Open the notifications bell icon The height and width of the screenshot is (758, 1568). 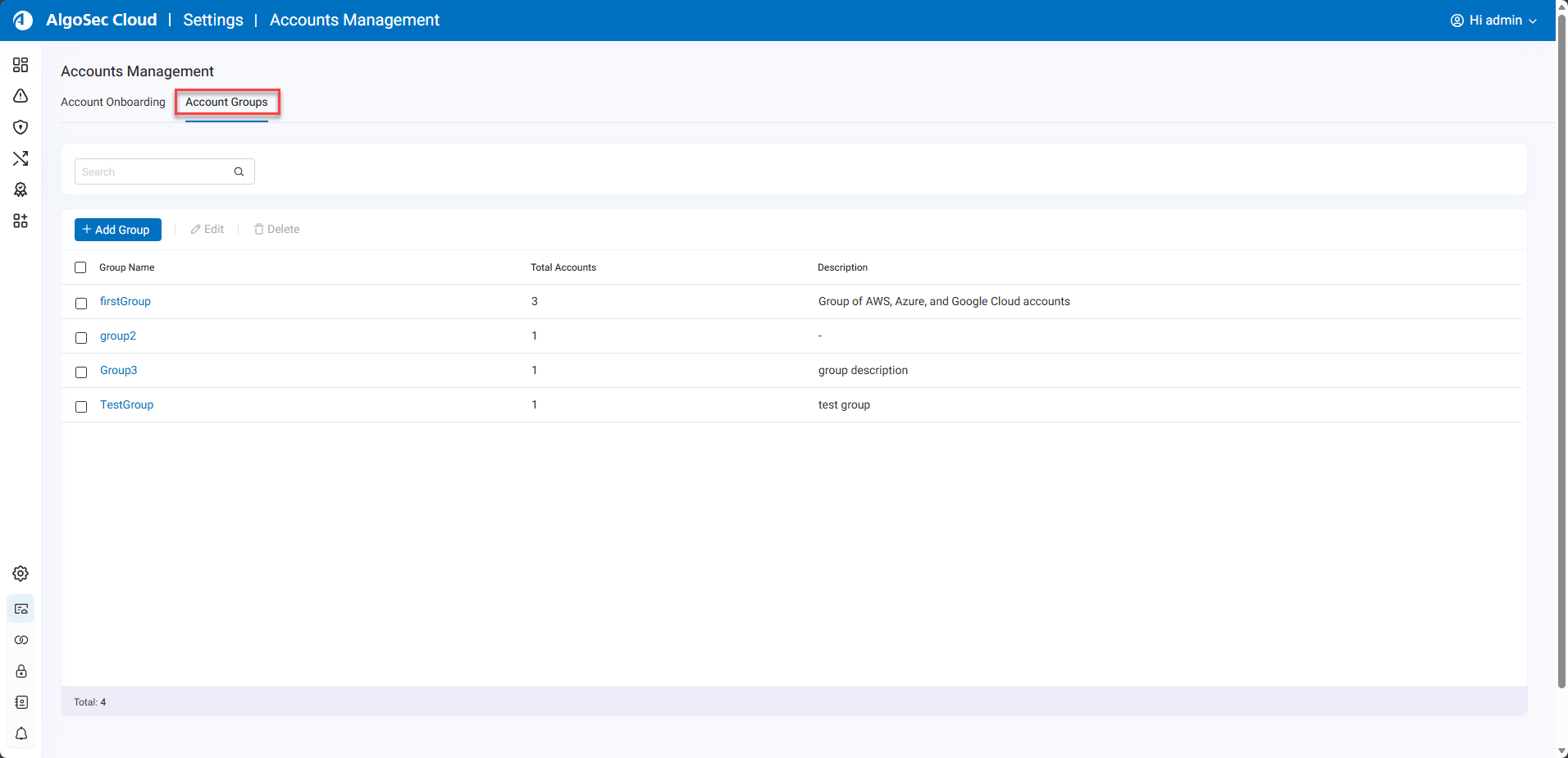pyautogui.click(x=21, y=733)
